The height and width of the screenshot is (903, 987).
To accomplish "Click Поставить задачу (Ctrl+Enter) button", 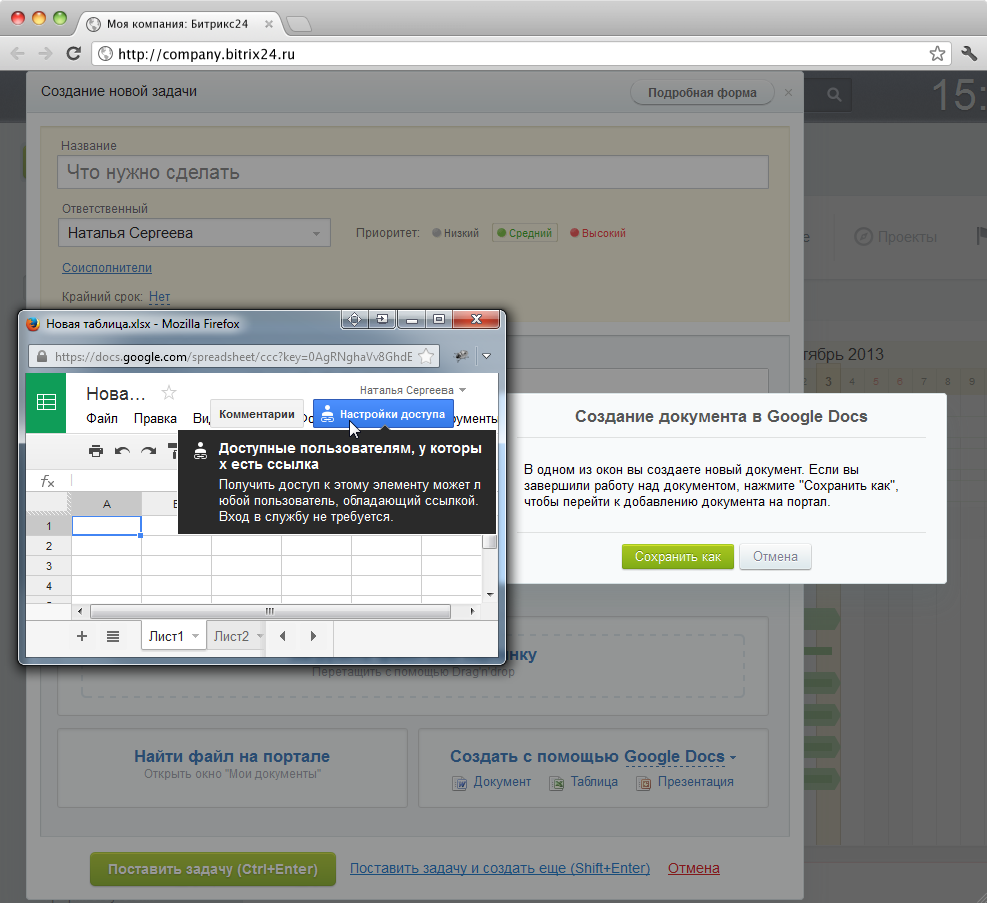I will point(213,869).
